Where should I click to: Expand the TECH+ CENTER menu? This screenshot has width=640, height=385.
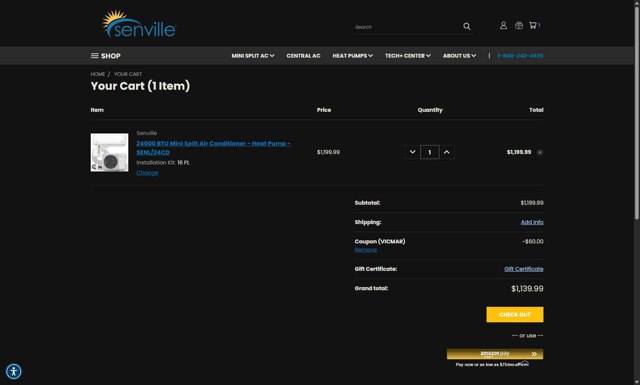408,56
